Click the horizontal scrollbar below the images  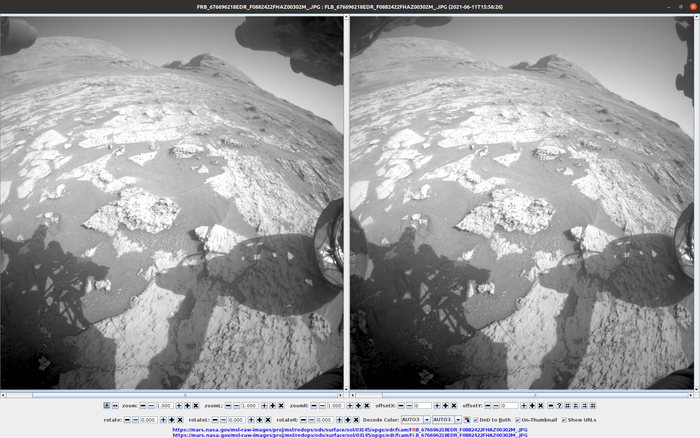pos(350,394)
